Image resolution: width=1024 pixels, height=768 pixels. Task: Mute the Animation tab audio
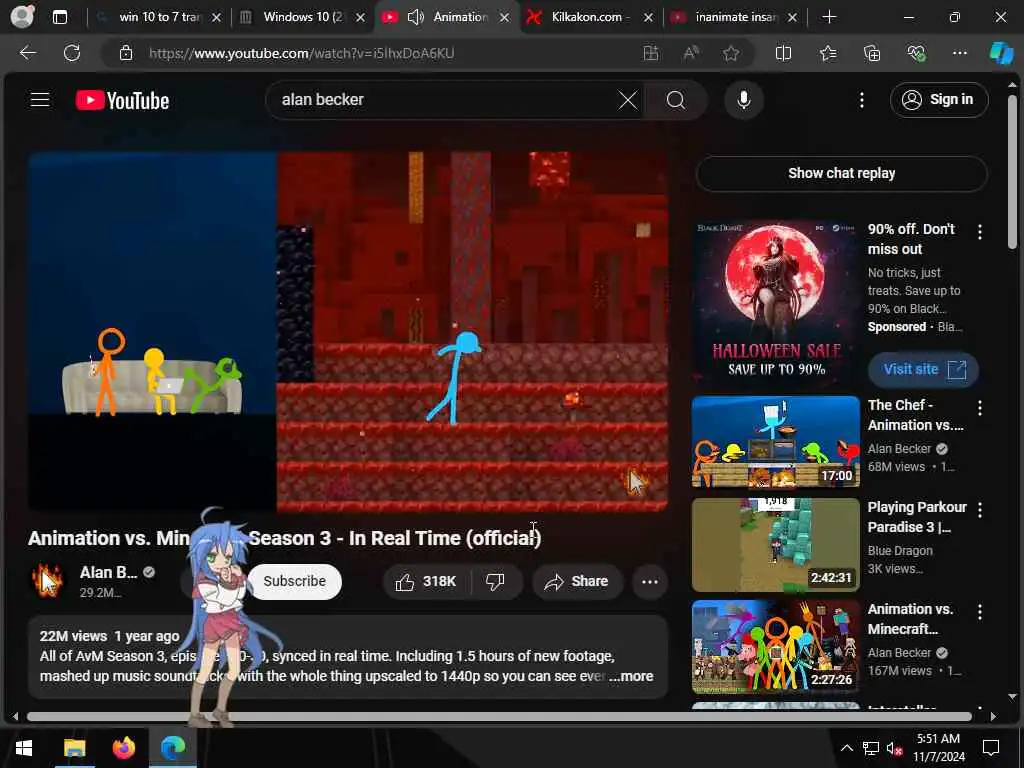pyautogui.click(x=415, y=17)
